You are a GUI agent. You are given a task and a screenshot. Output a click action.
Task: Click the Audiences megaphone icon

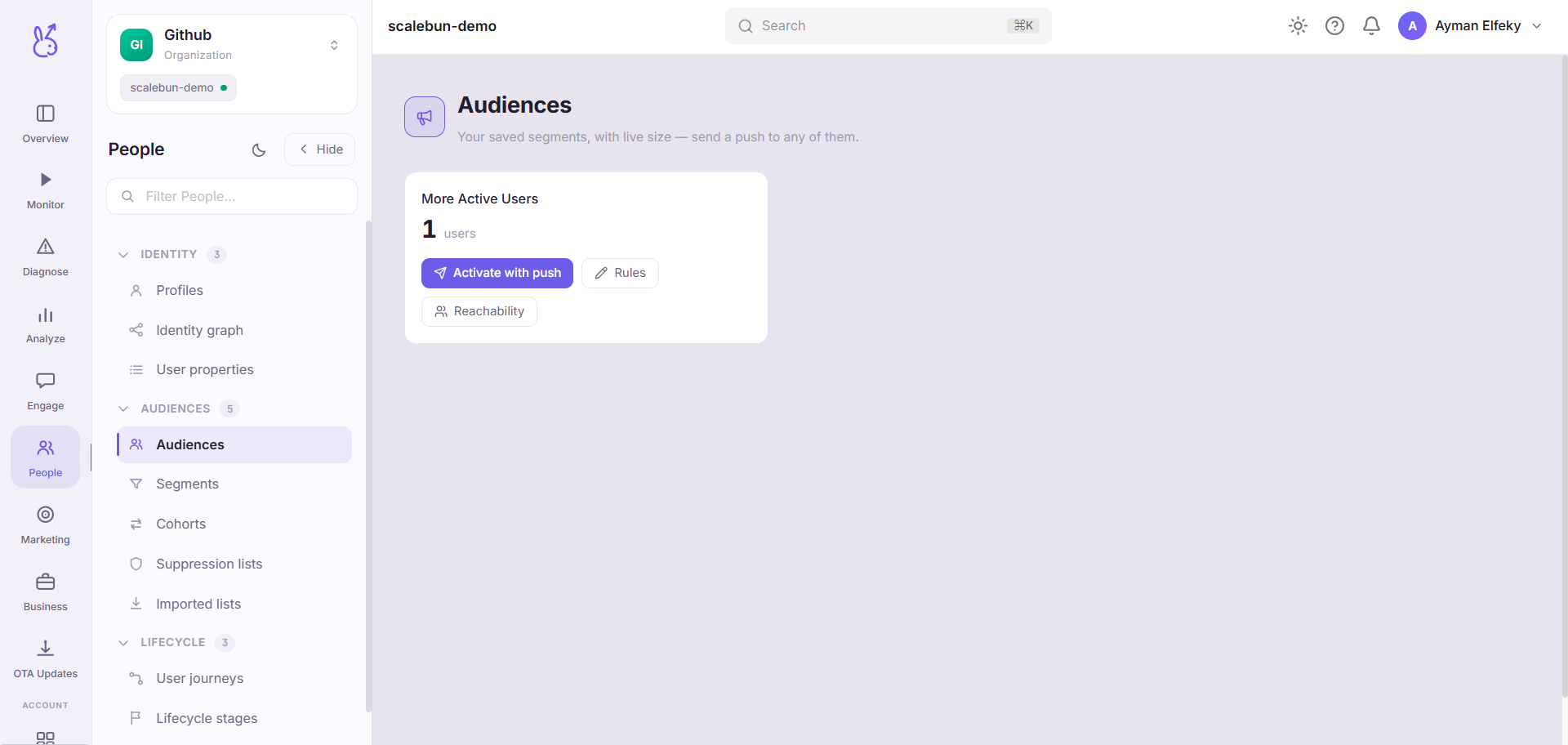point(425,117)
